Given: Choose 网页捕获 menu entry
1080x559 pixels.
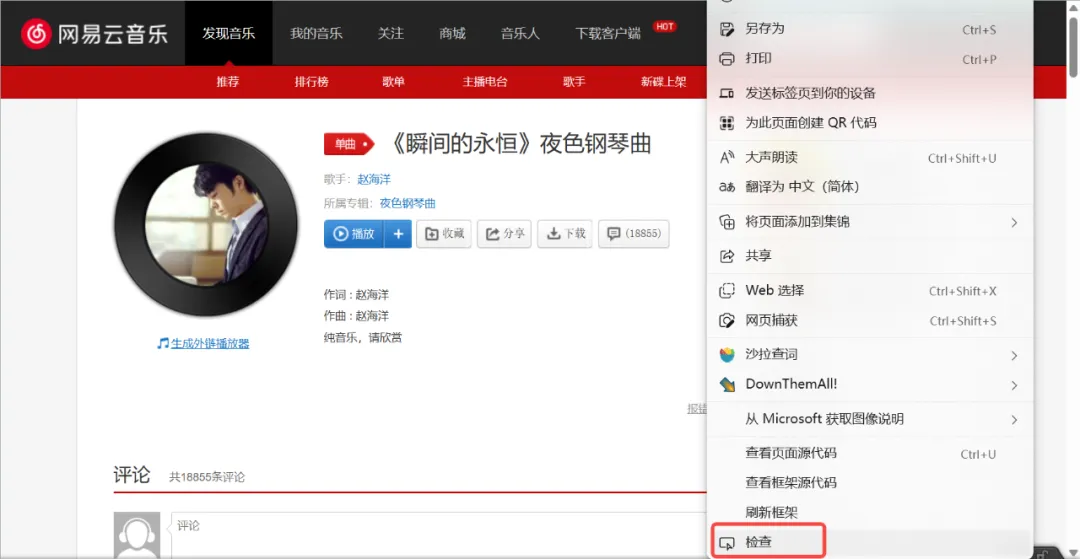Looking at the screenshot, I should click(x=870, y=321).
